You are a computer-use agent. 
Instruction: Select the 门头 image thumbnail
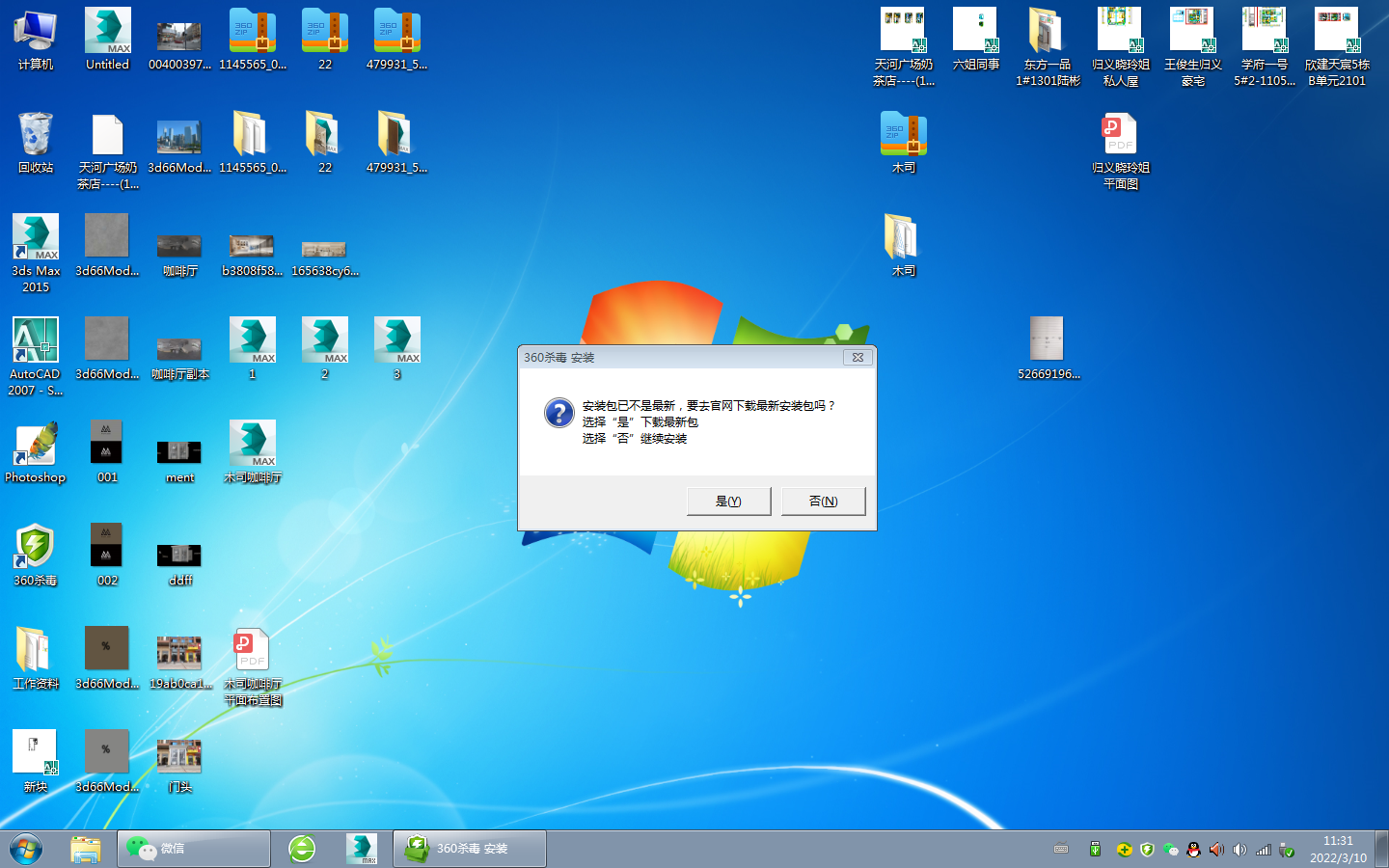pyautogui.click(x=179, y=756)
